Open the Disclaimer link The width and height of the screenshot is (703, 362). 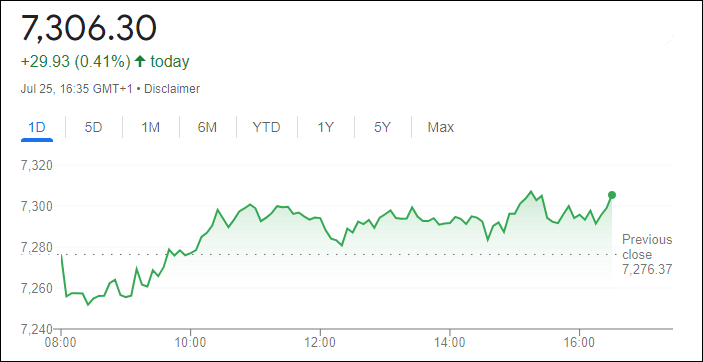(x=171, y=89)
